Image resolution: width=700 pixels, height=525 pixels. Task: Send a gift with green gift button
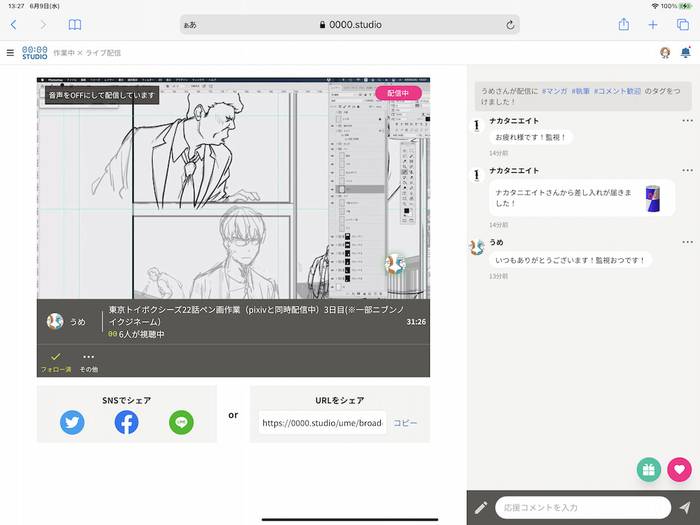tap(649, 470)
